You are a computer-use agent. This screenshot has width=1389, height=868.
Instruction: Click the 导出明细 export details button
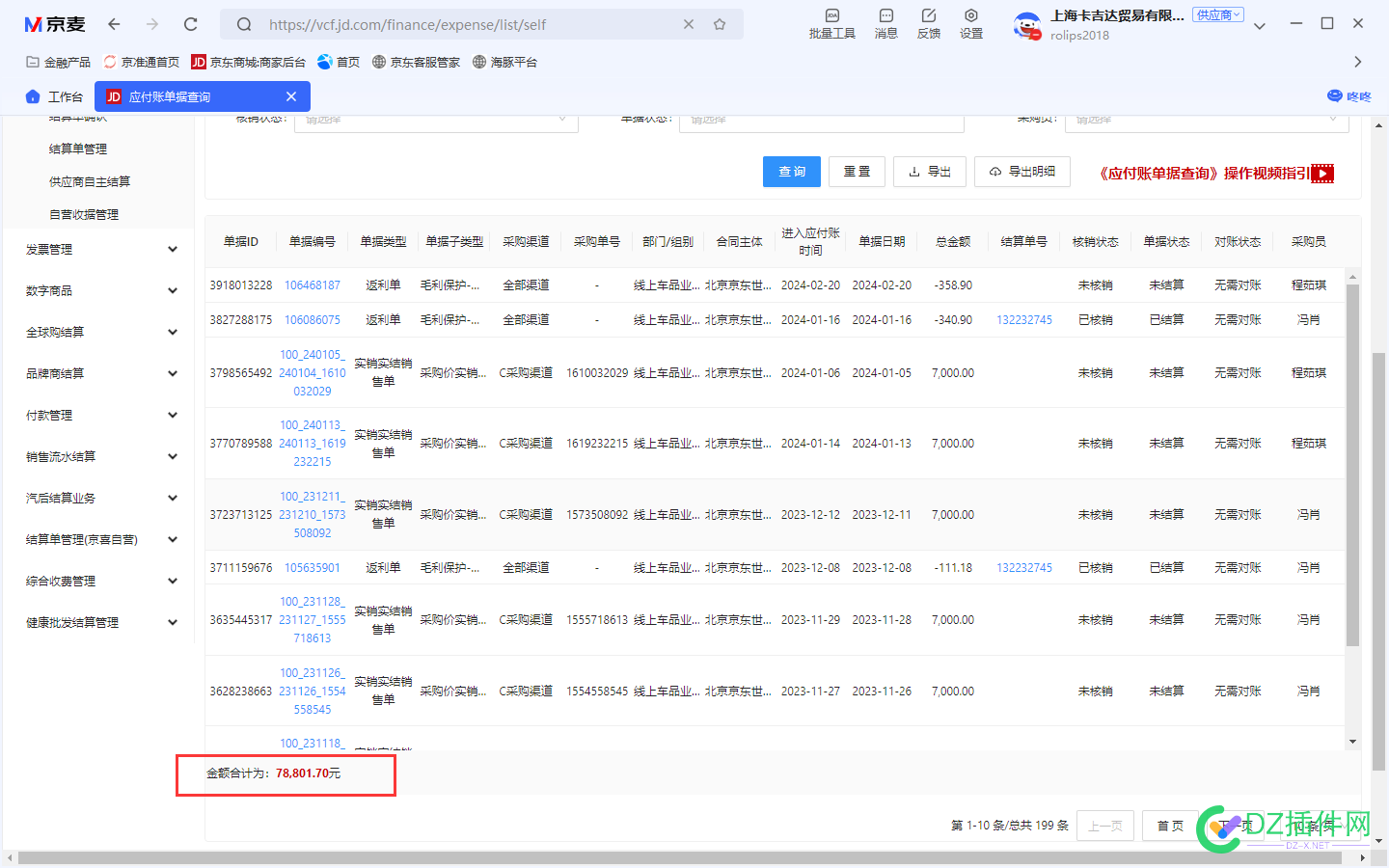1022,172
